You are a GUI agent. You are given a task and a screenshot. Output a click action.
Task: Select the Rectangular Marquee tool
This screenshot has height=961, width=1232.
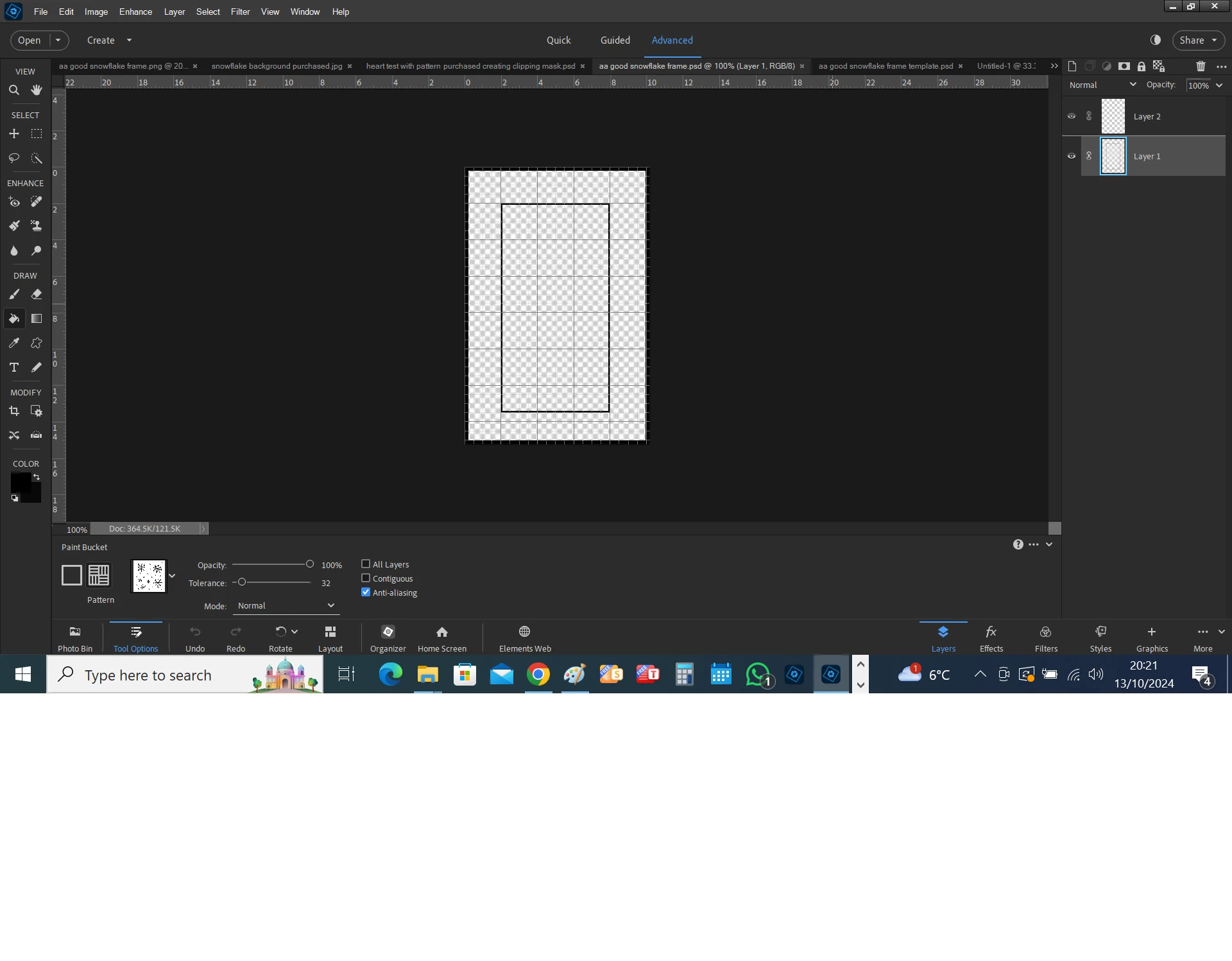click(37, 134)
